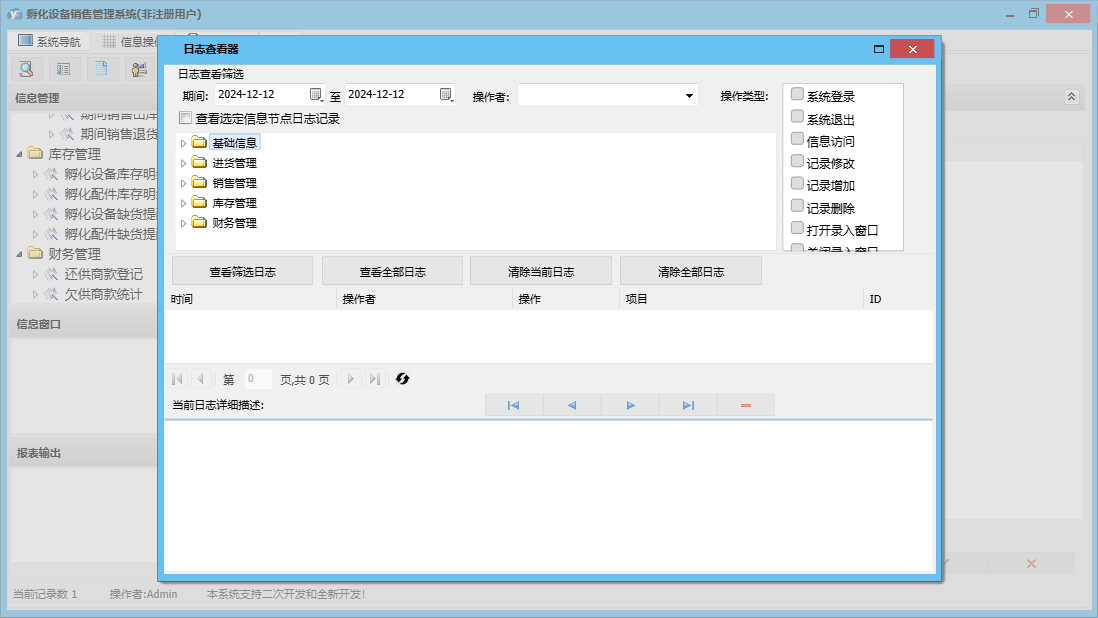
Task: Jump to last log detail record
Action: click(688, 405)
